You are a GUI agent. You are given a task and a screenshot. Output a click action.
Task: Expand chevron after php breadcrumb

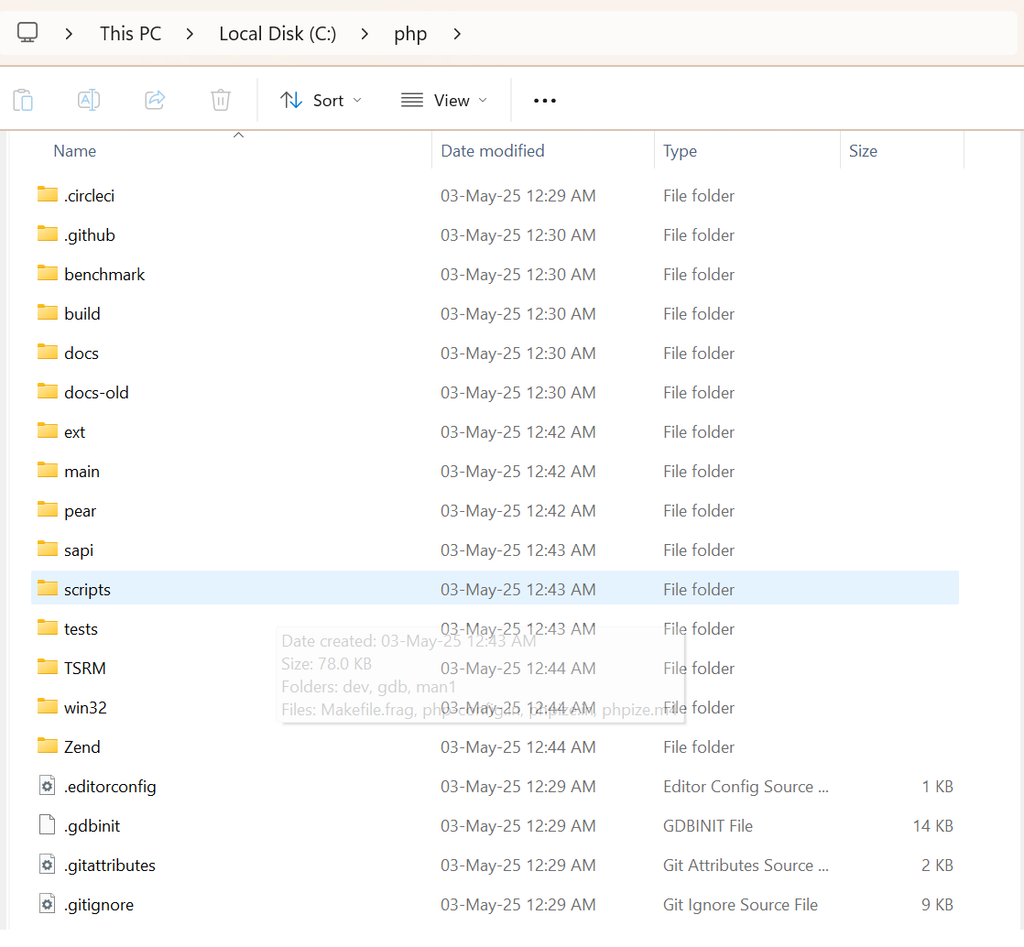click(457, 33)
